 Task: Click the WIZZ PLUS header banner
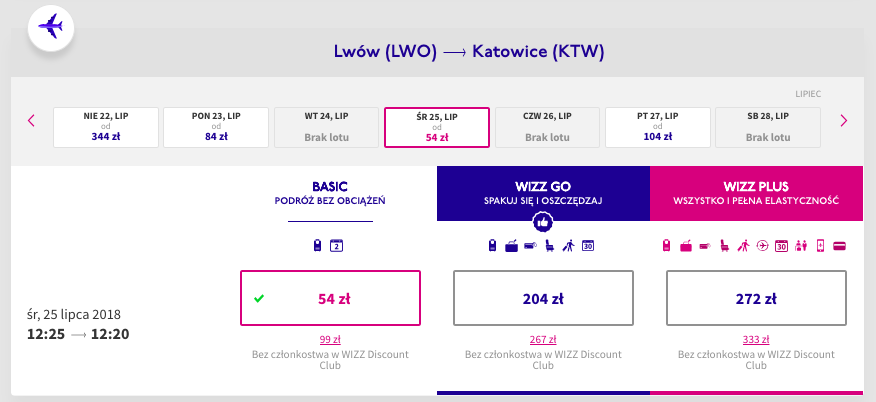point(756,192)
